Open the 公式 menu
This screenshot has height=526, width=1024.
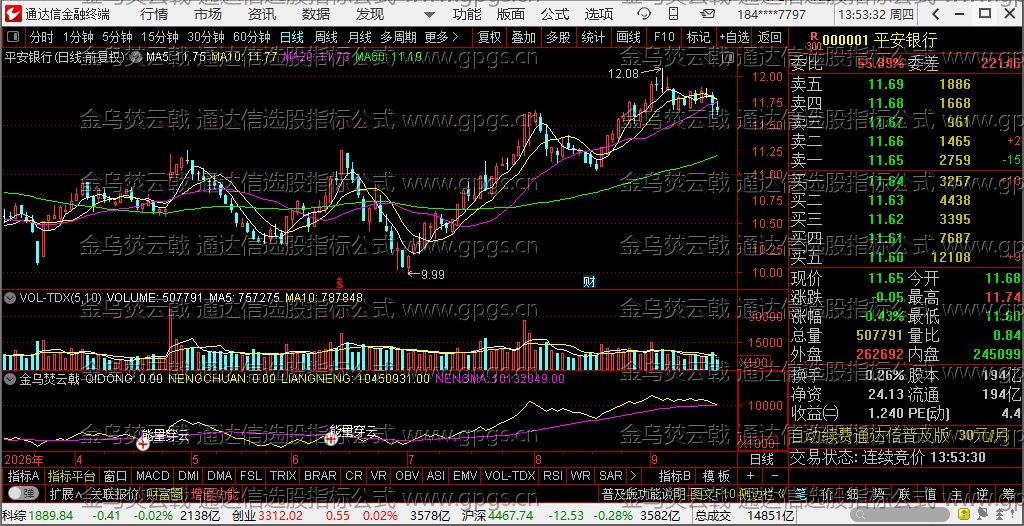[x=555, y=14]
